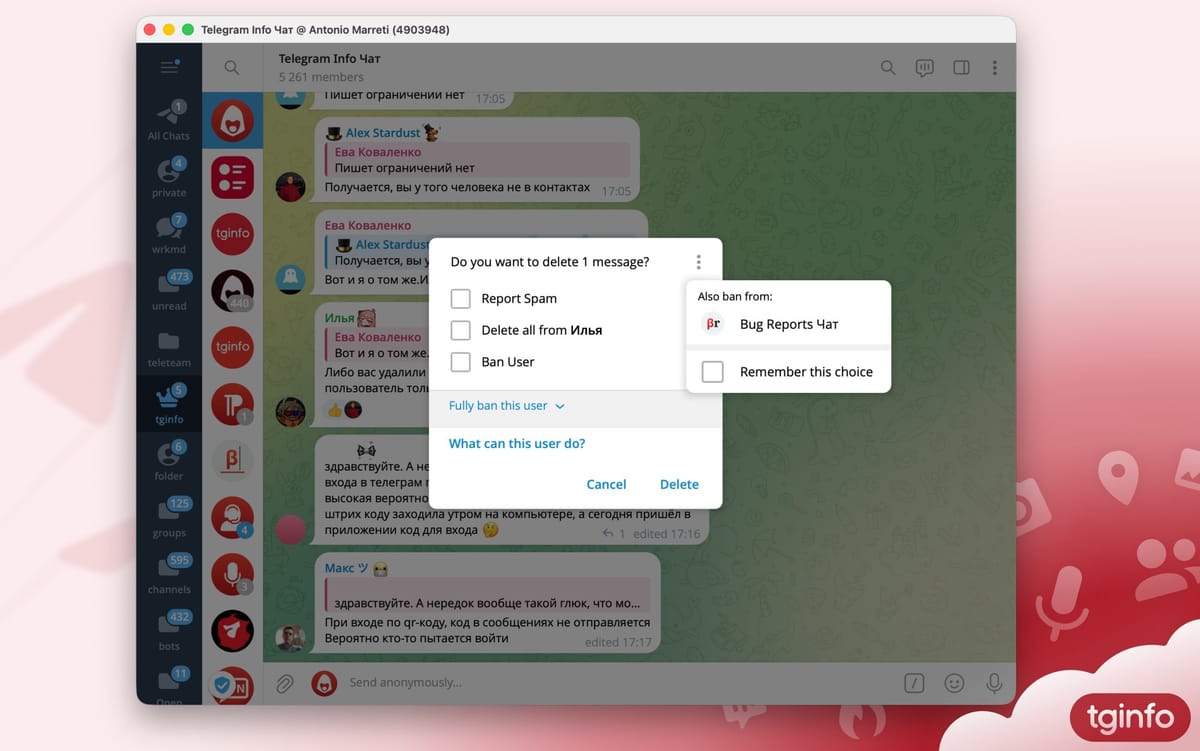The image size is (1200, 751).
Task: Open the chat header three-dot menu
Action: [995, 67]
